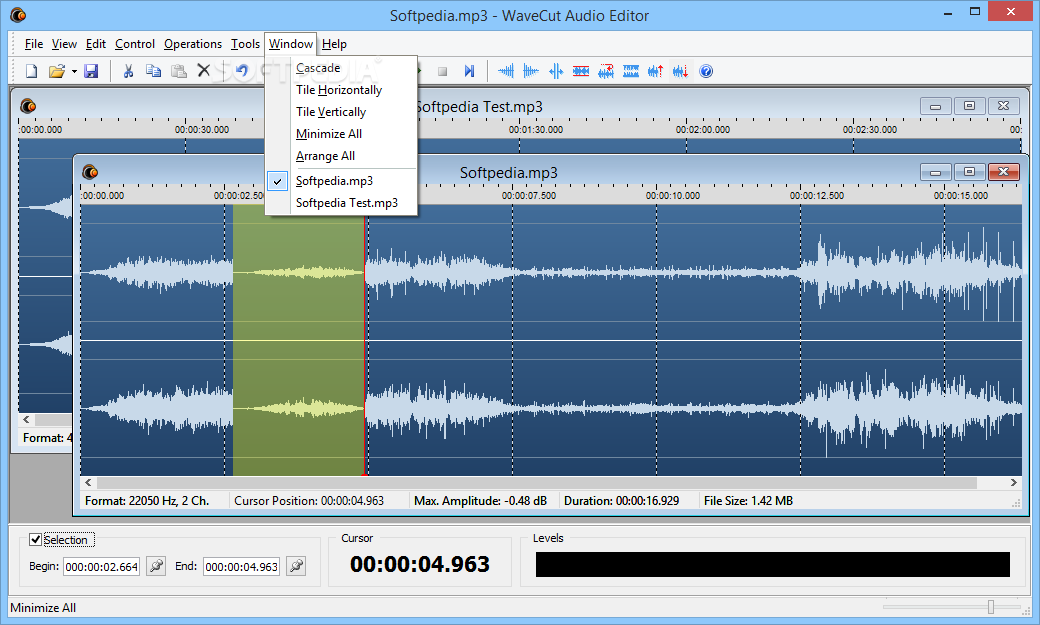
Task: Click the increase volume up-arrow icon
Action: click(655, 71)
